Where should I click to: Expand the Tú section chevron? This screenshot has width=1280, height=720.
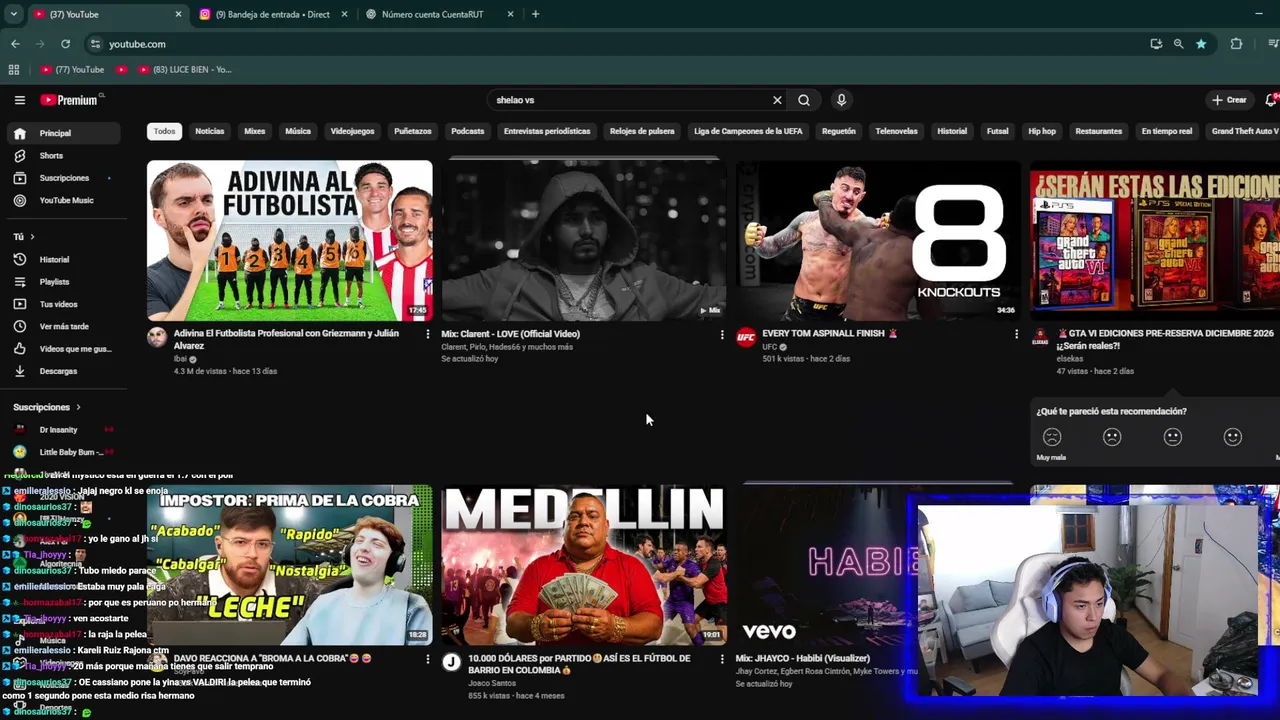click(32, 237)
